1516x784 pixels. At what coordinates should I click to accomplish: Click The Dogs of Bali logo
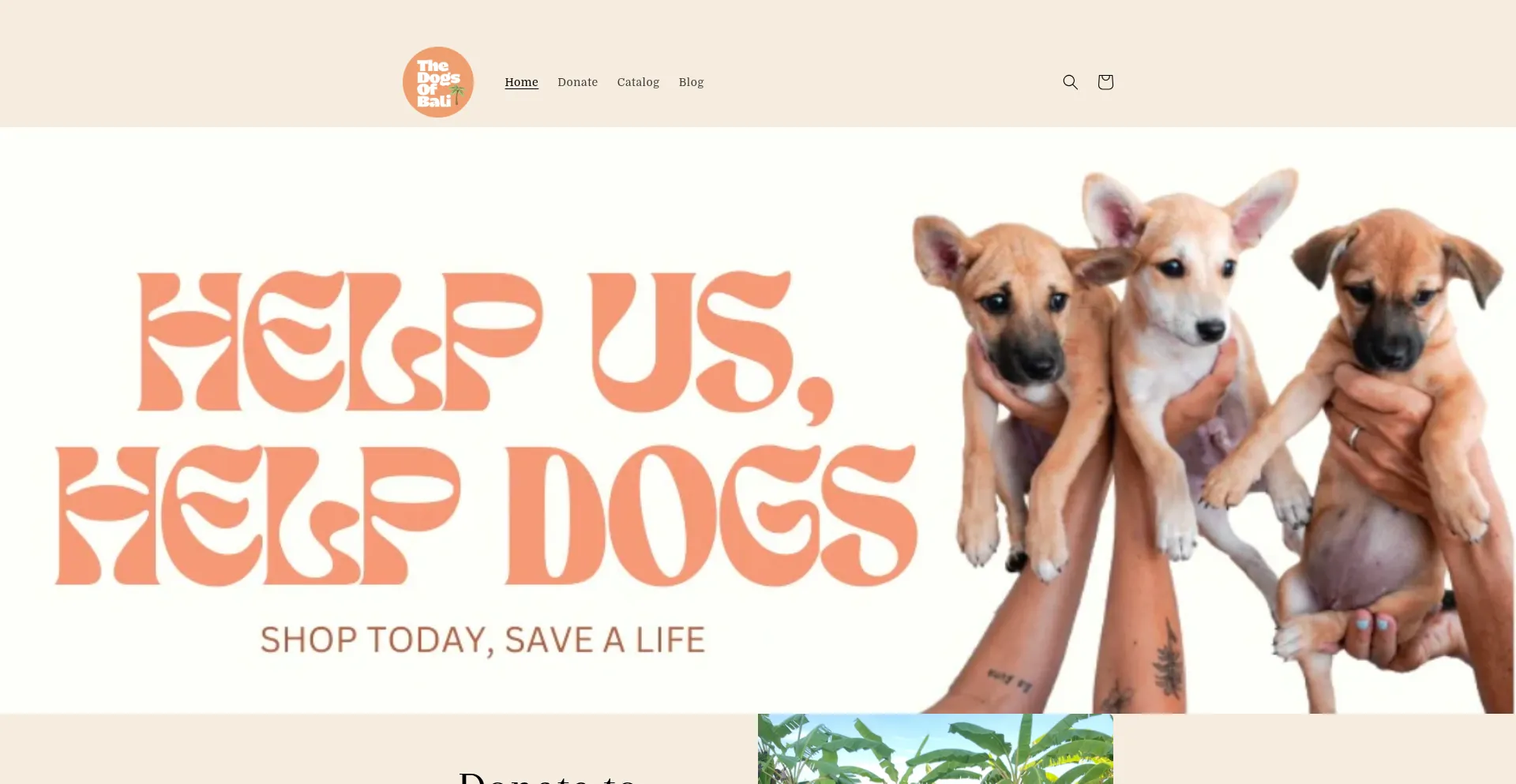438,82
